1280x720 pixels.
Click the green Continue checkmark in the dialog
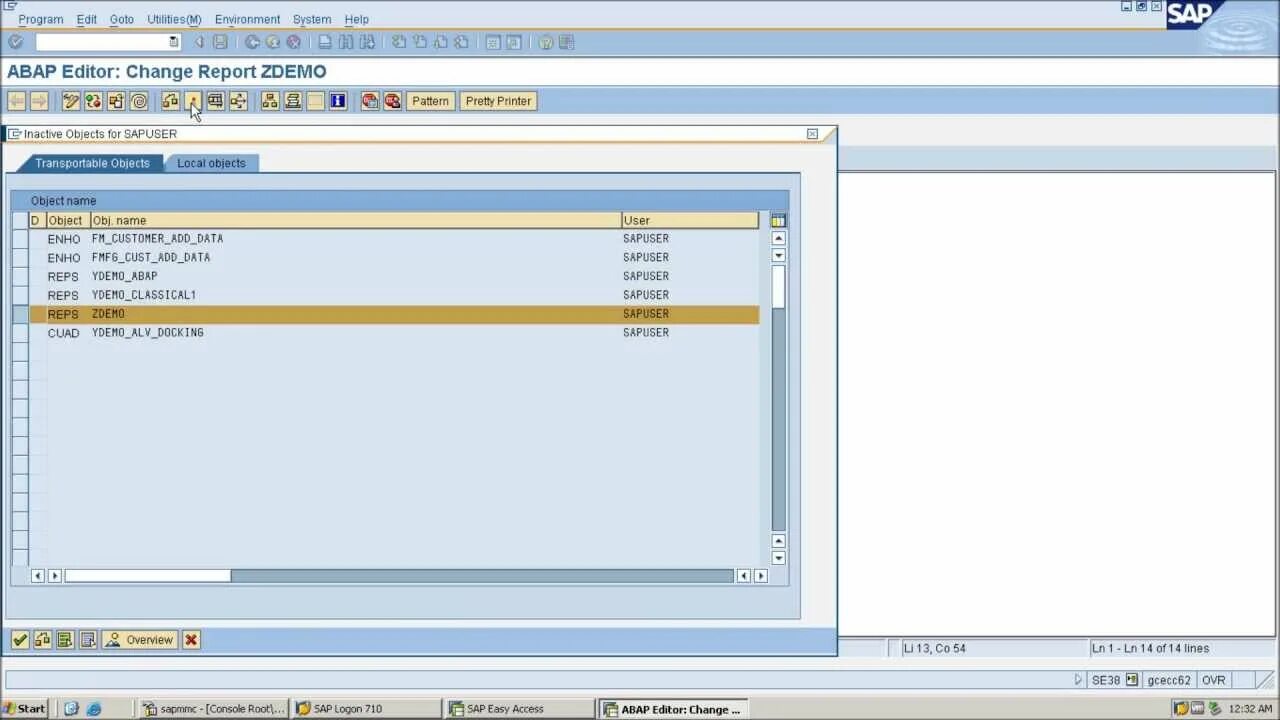coord(20,640)
